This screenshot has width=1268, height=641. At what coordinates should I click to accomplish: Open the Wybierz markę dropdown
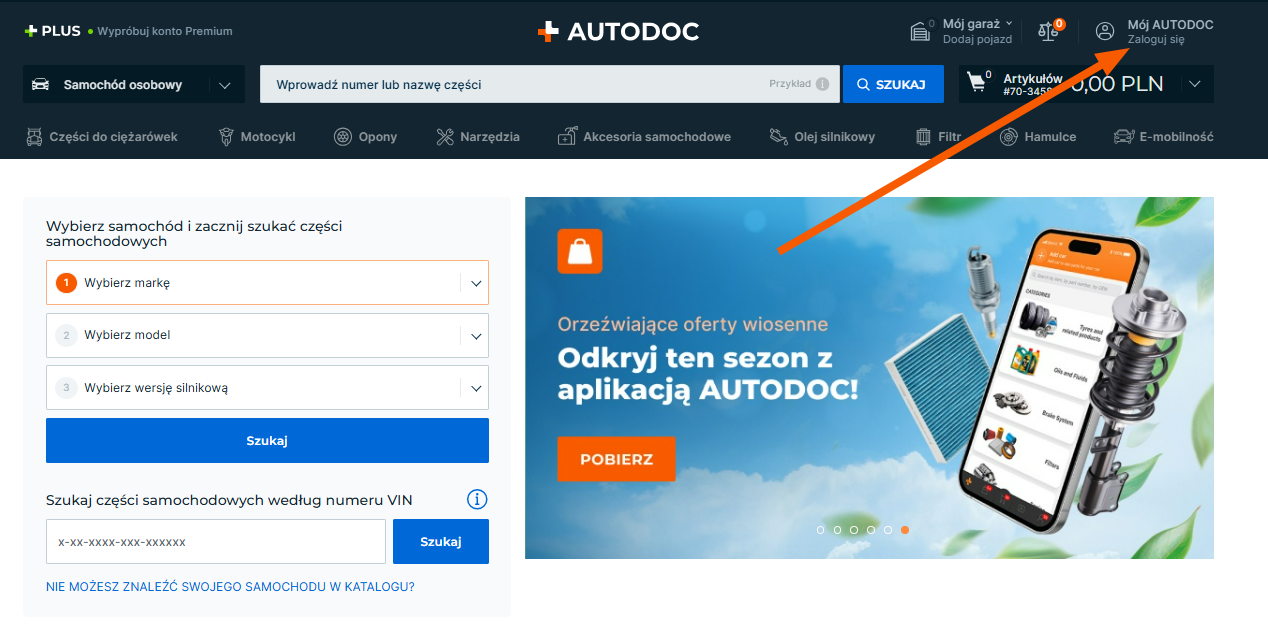[x=267, y=283]
